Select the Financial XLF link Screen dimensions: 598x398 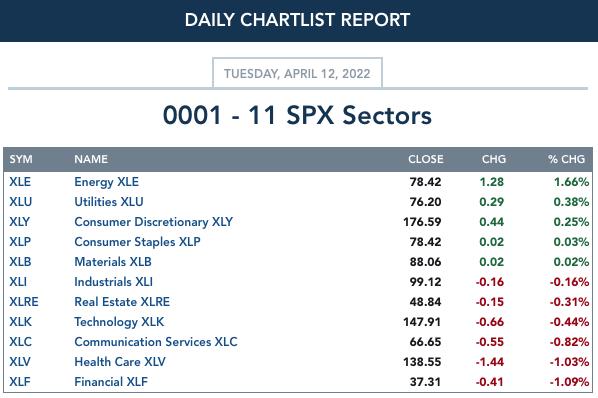pos(111,382)
